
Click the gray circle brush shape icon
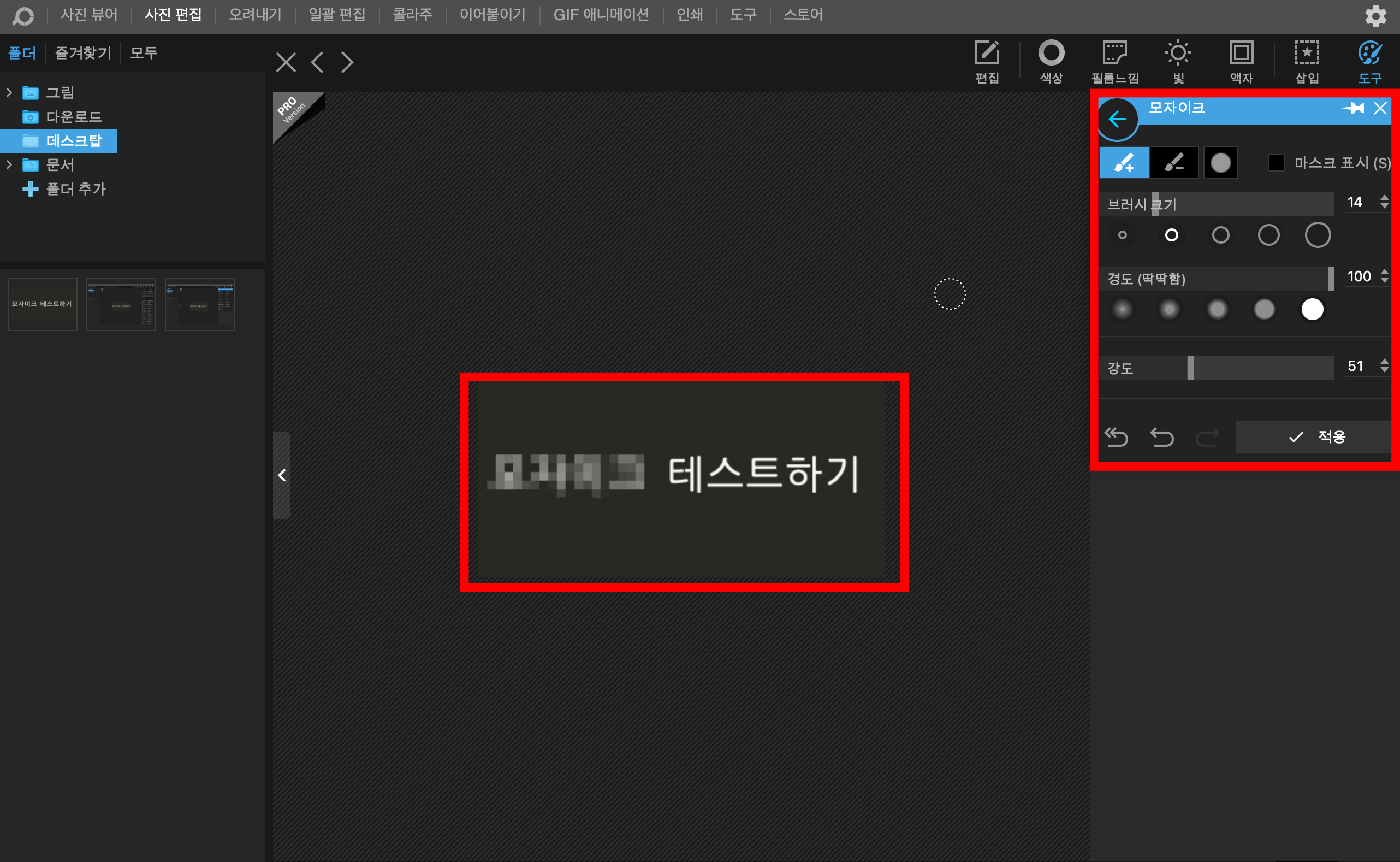pyautogui.click(x=1220, y=163)
